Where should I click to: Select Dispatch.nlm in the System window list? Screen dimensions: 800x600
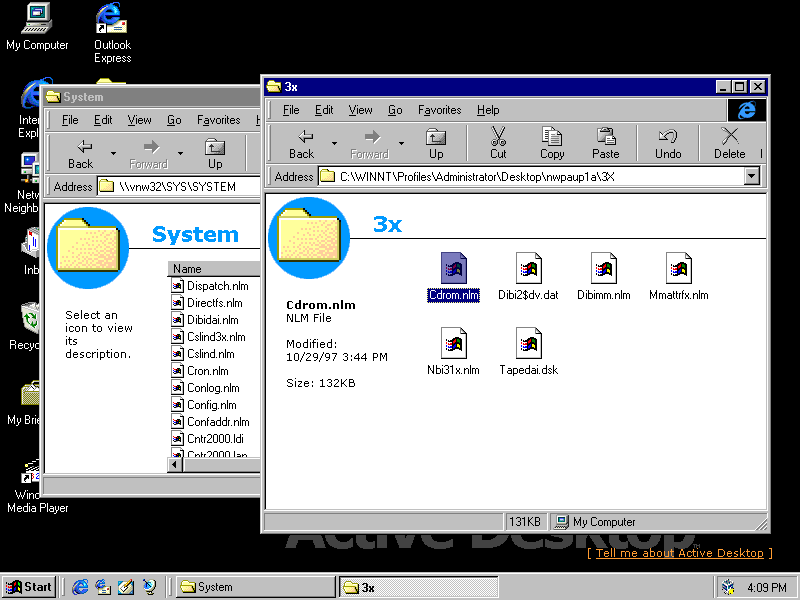(x=210, y=286)
